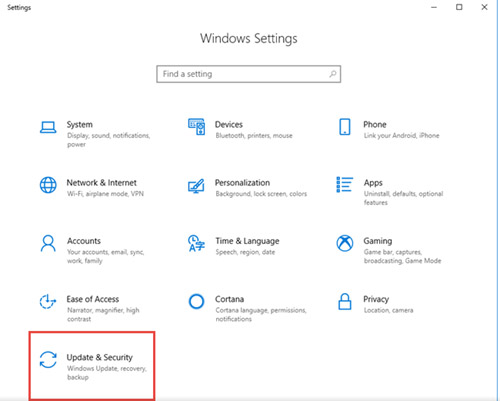The height and width of the screenshot is (401, 500).
Task: Click 'Speech, region, date' description
Action: [x=245, y=252]
